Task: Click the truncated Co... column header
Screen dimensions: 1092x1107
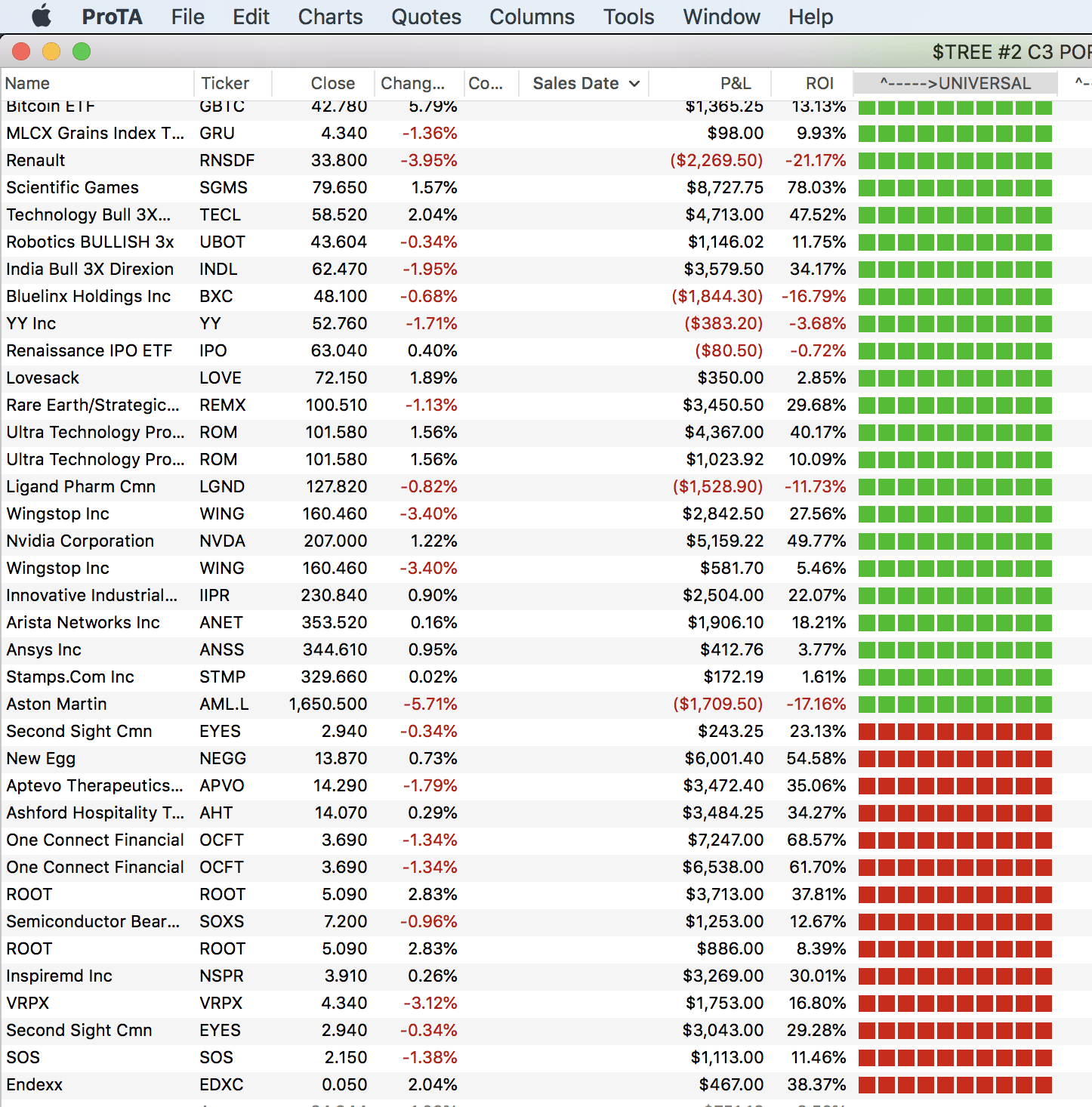Action: point(490,83)
